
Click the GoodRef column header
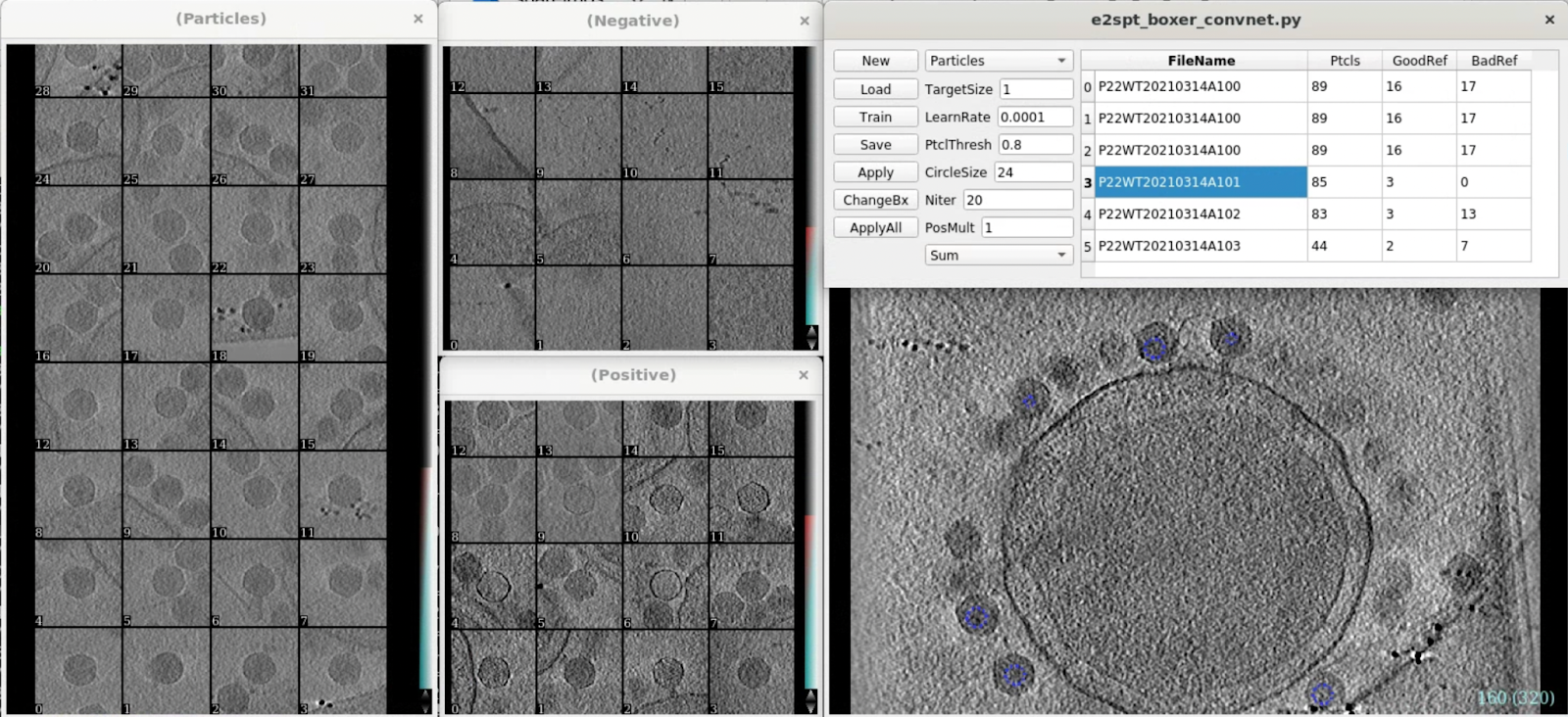1419,61
